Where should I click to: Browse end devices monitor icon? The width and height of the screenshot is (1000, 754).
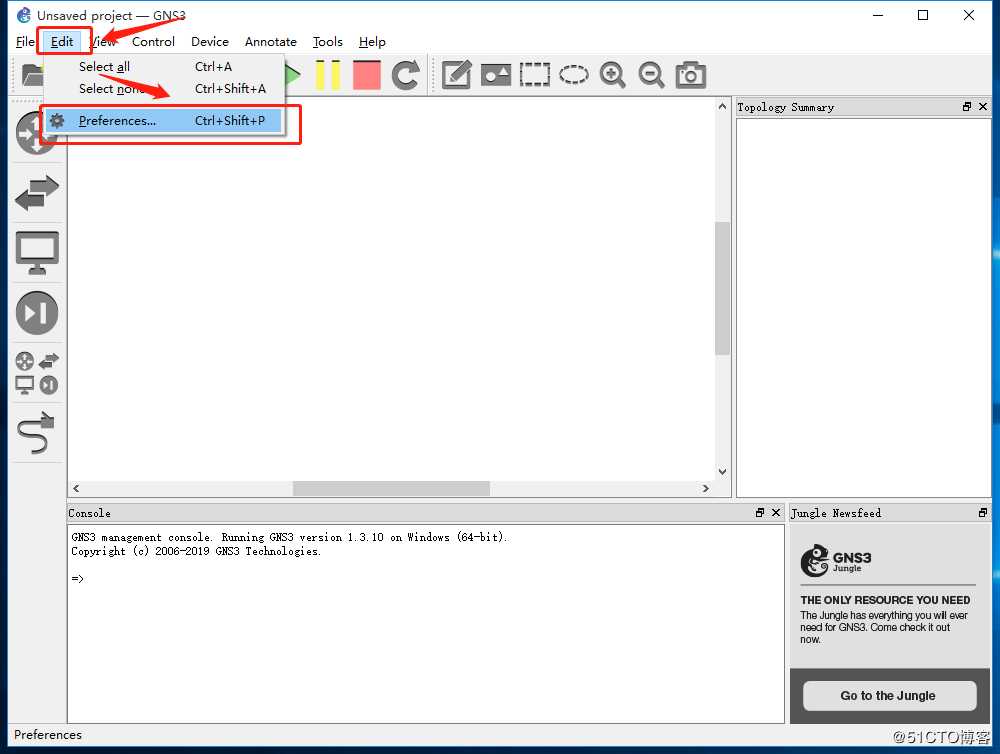click(37, 253)
